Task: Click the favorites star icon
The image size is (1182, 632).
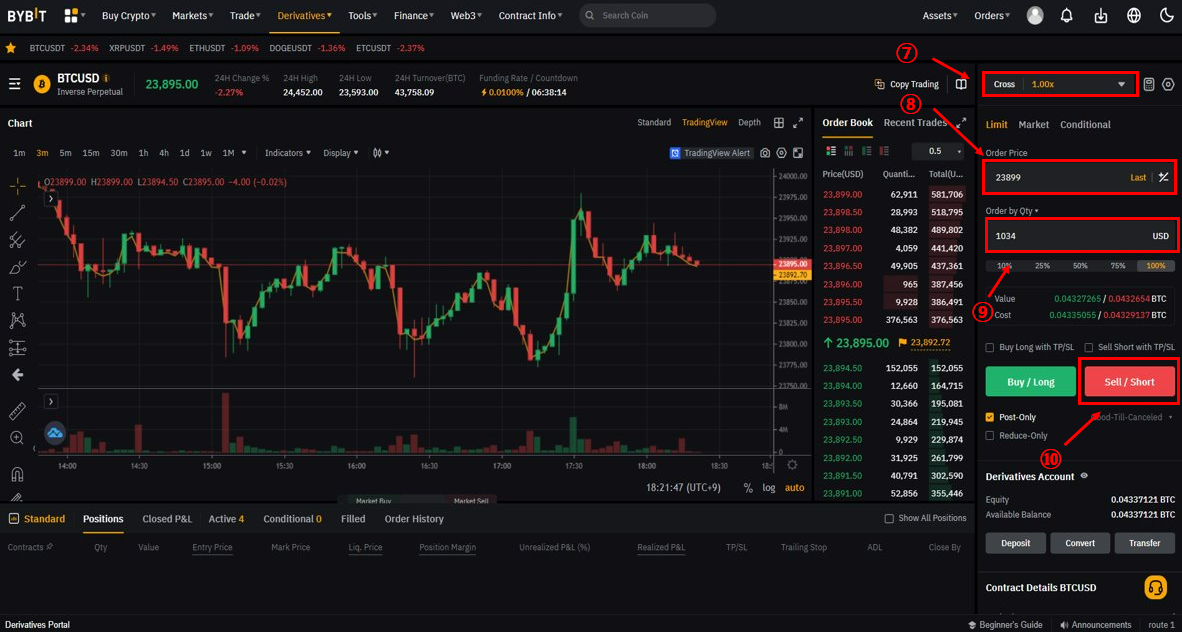Action: click(x=11, y=48)
